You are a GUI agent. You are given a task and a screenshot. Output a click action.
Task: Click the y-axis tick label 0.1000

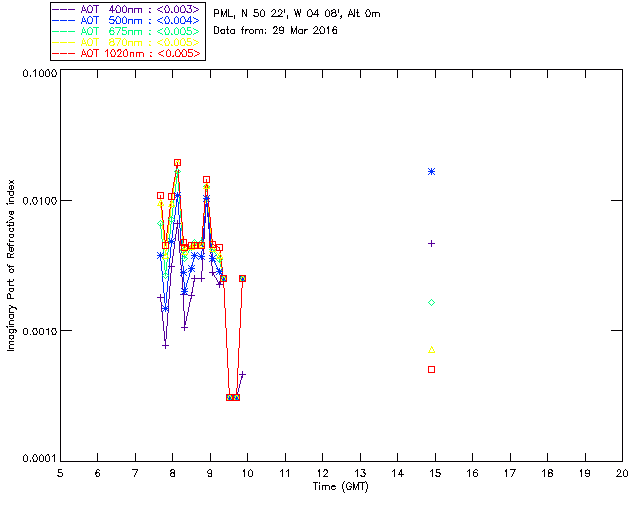(x=40, y=73)
